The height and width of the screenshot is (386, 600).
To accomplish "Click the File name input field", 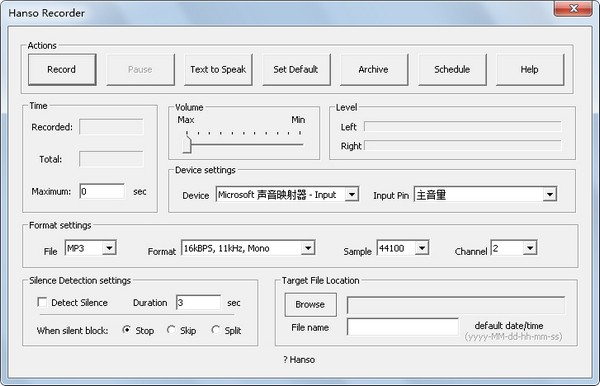I will click(403, 327).
